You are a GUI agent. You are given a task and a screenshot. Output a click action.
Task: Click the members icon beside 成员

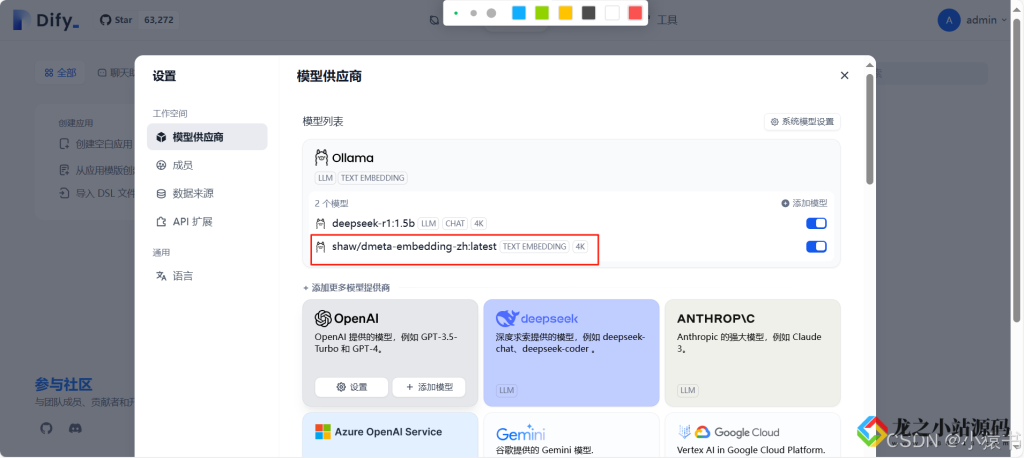pos(161,165)
